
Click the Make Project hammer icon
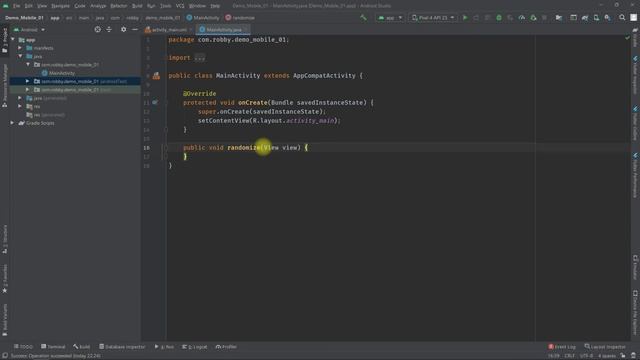coord(363,18)
